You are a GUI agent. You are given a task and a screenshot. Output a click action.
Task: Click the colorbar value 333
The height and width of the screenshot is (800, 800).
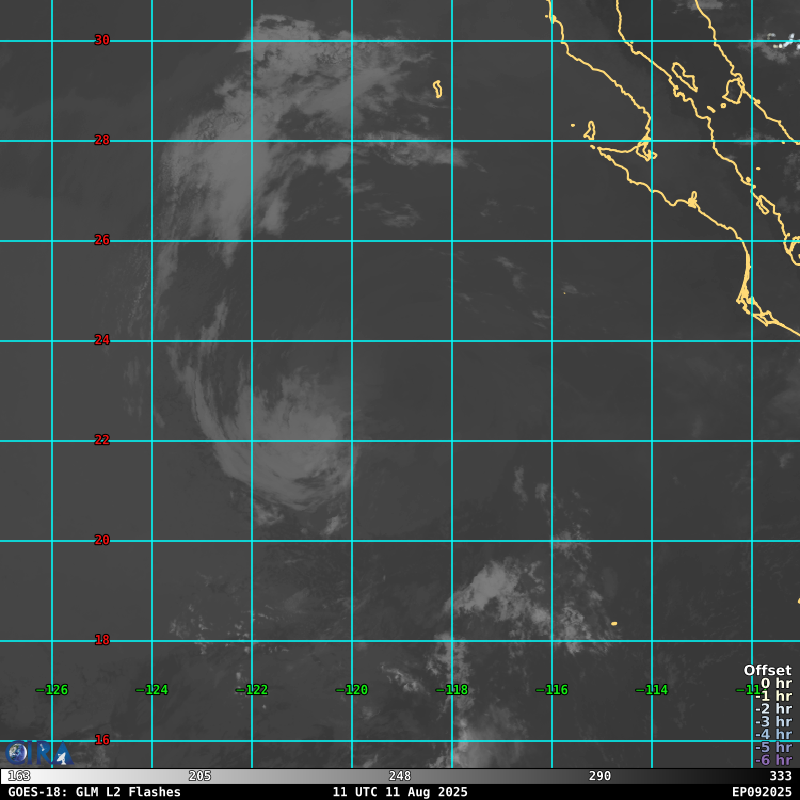[781, 776]
